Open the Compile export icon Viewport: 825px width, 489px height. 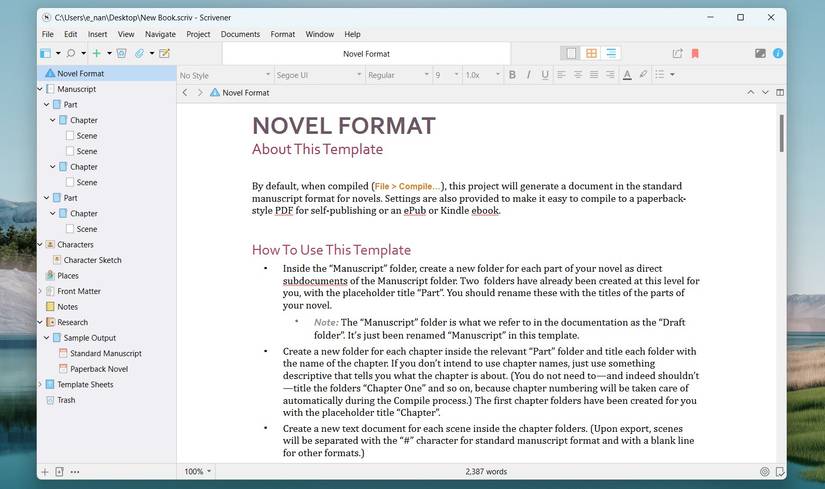coord(677,53)
